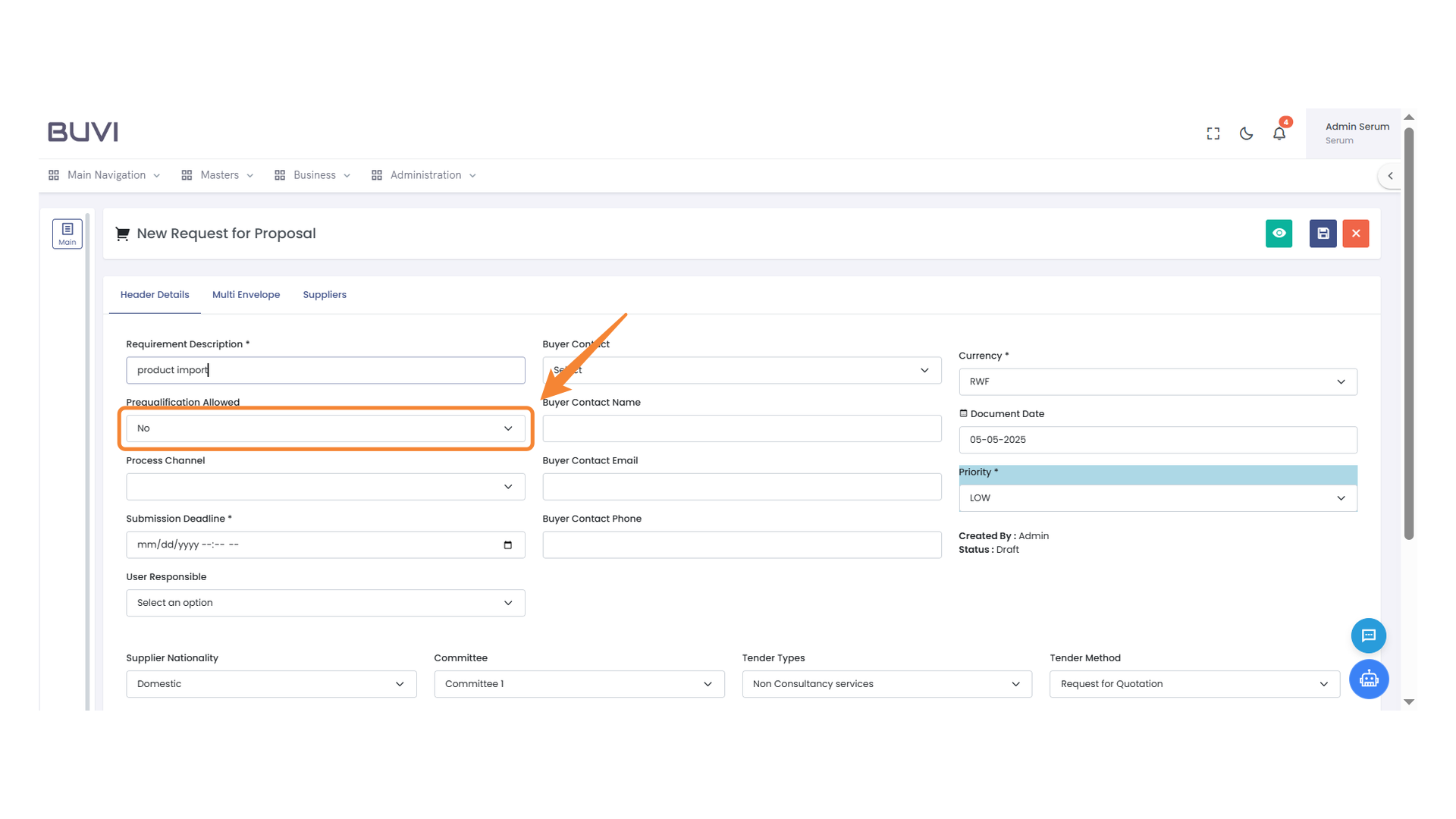Enter fullscreen with the expand icon

click(x=1213, y=133)
